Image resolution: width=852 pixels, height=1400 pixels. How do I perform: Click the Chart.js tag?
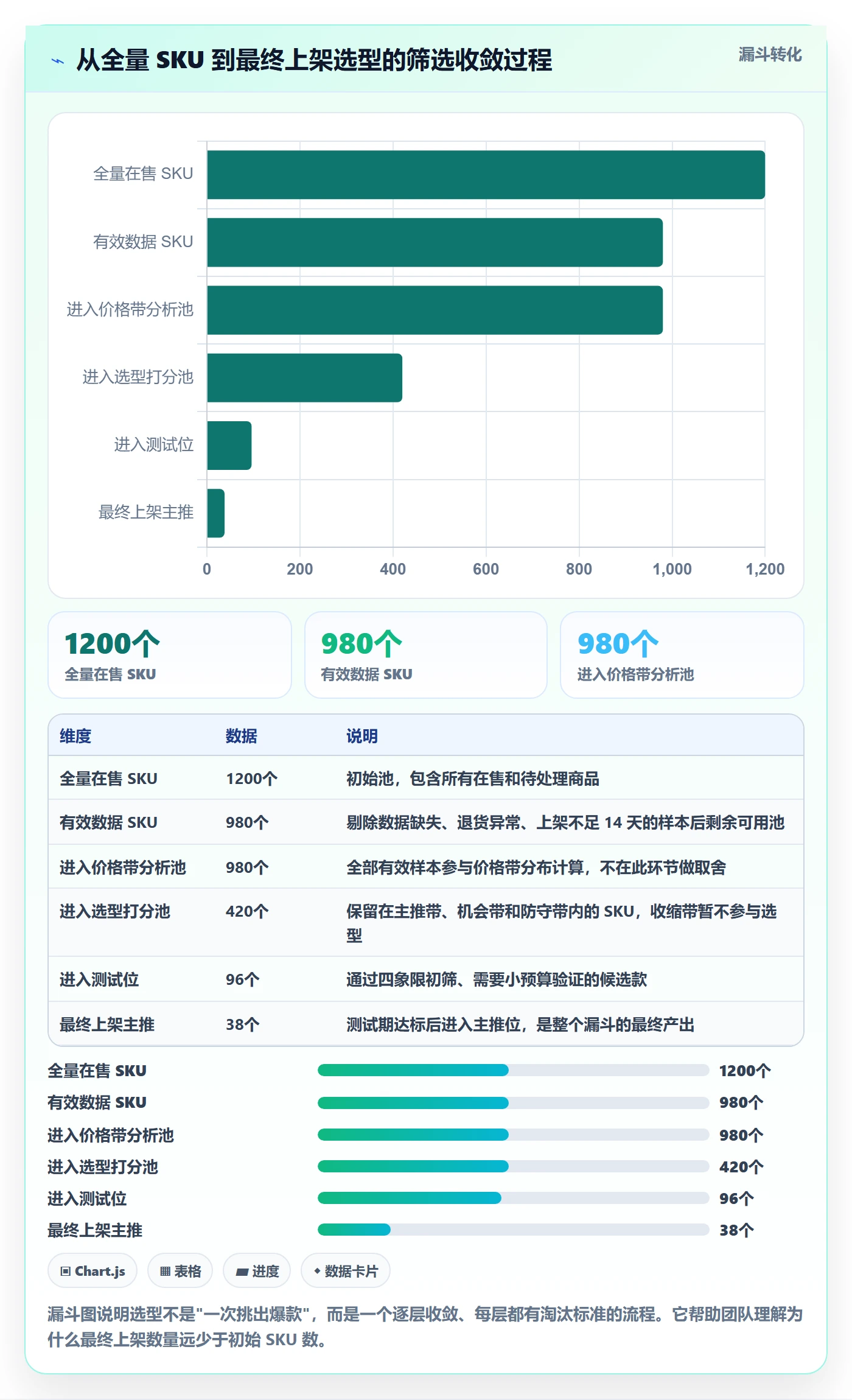coord(93,1271)
